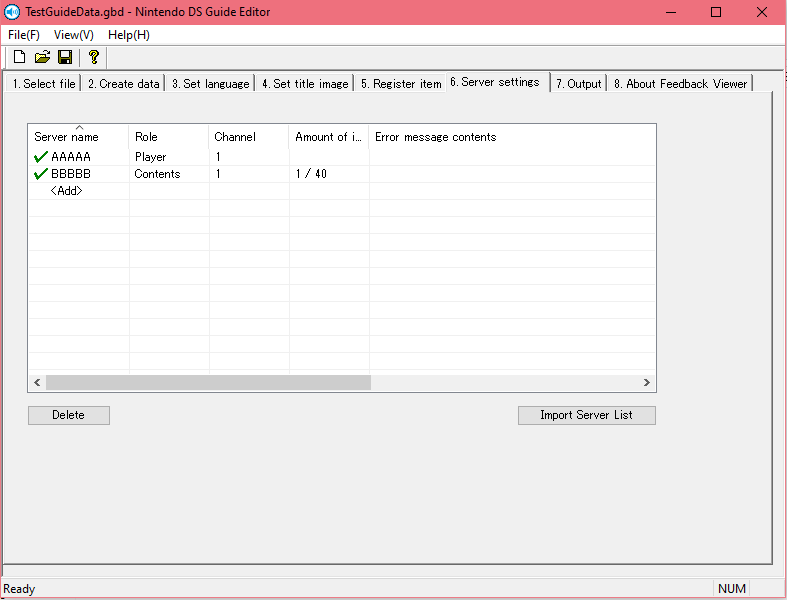Open the File(F) menu
The image size is (787, 600).
click(x=24, y=35)
